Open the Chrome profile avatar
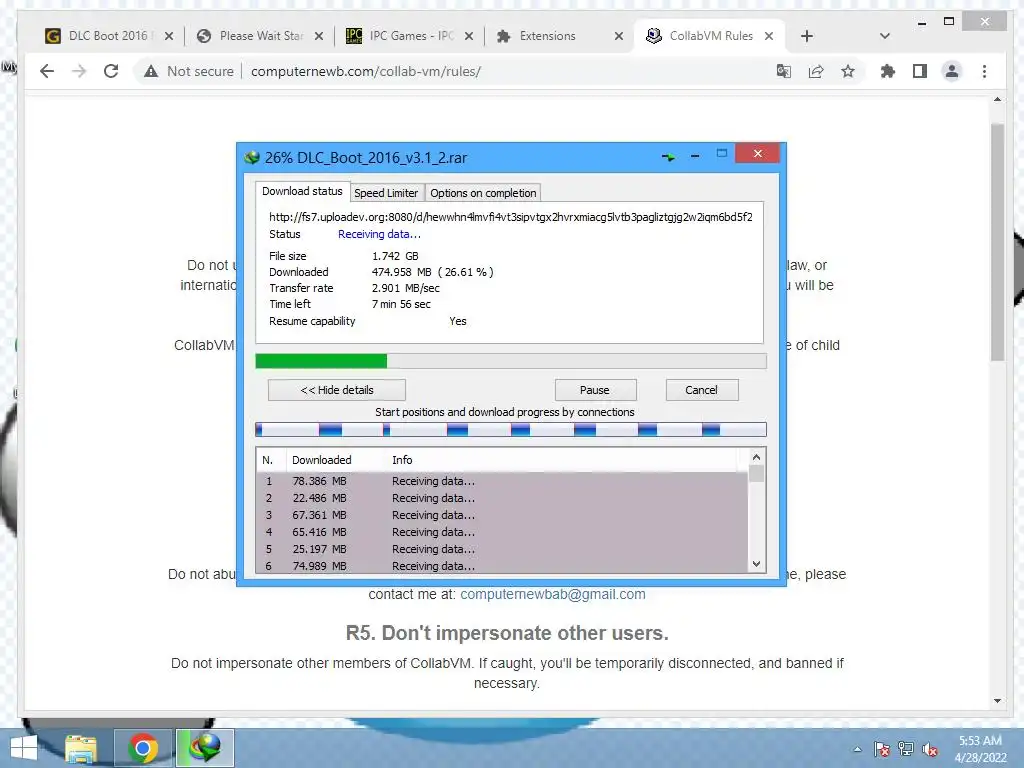 952,71
